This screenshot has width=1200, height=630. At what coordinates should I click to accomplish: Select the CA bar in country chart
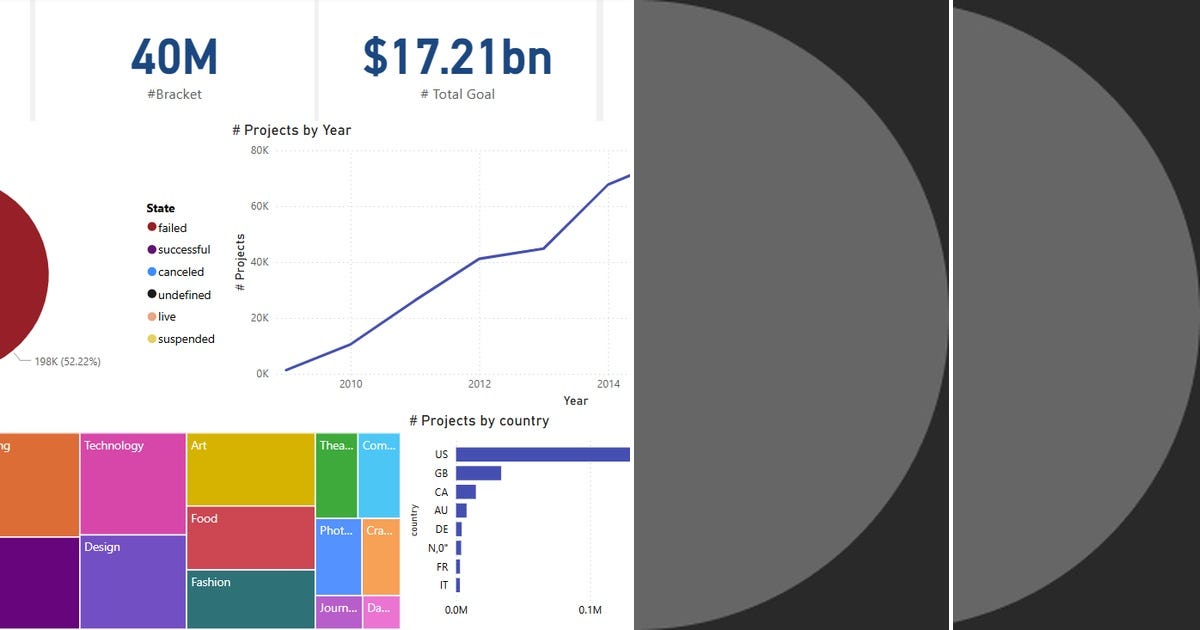coord(466,491)
